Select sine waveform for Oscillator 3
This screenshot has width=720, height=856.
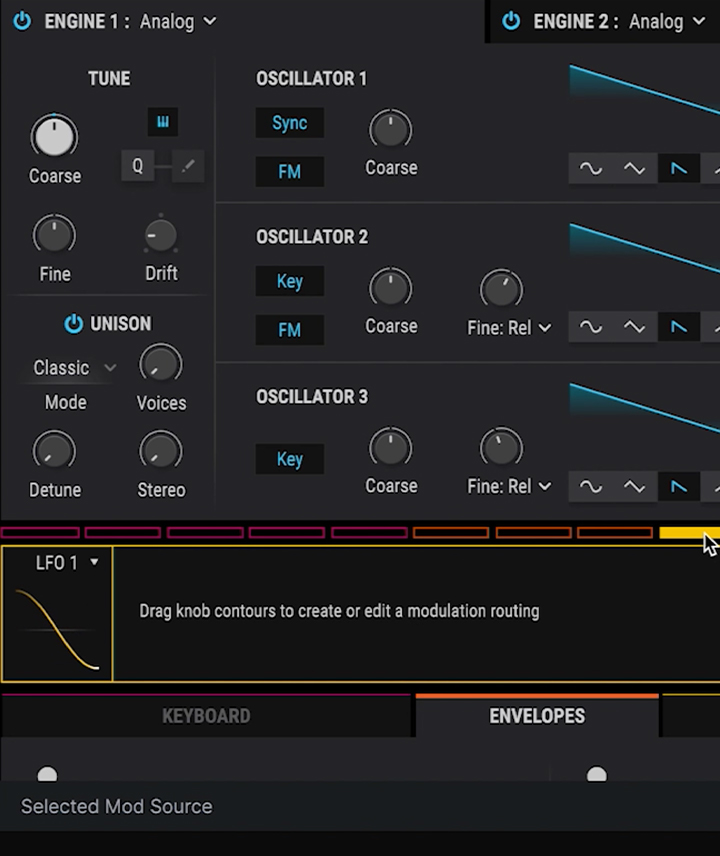click(x=591, y=486)
